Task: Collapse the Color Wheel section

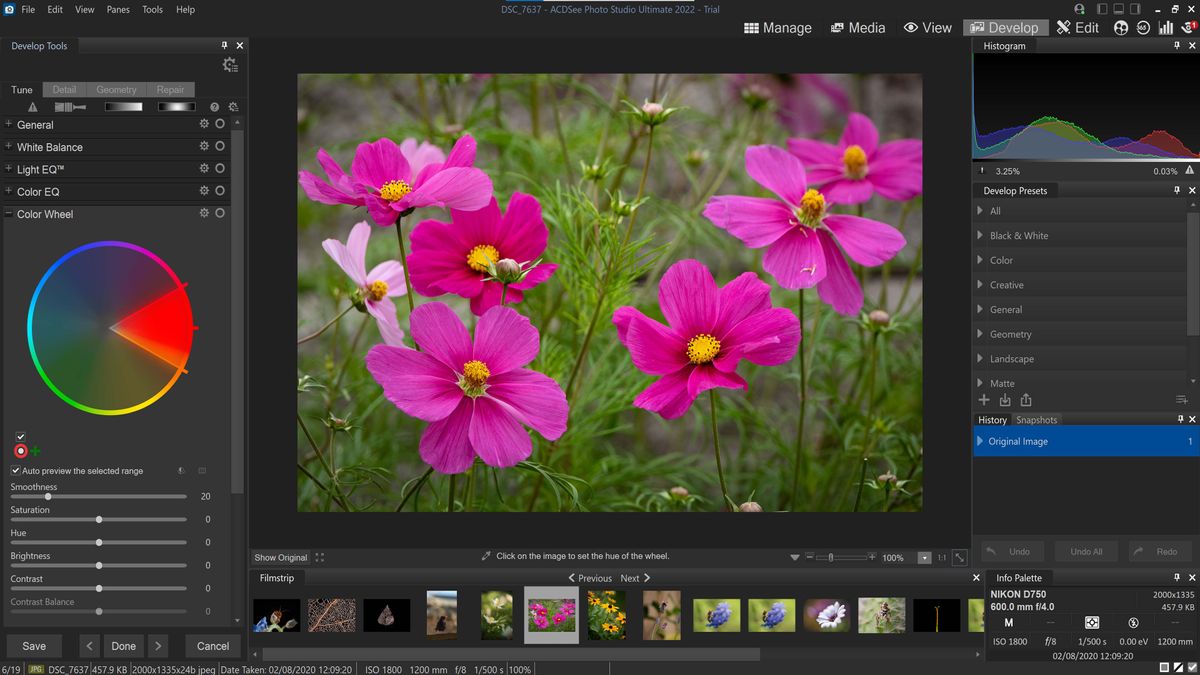Action: pyautogui.click(x=9, y=213)
